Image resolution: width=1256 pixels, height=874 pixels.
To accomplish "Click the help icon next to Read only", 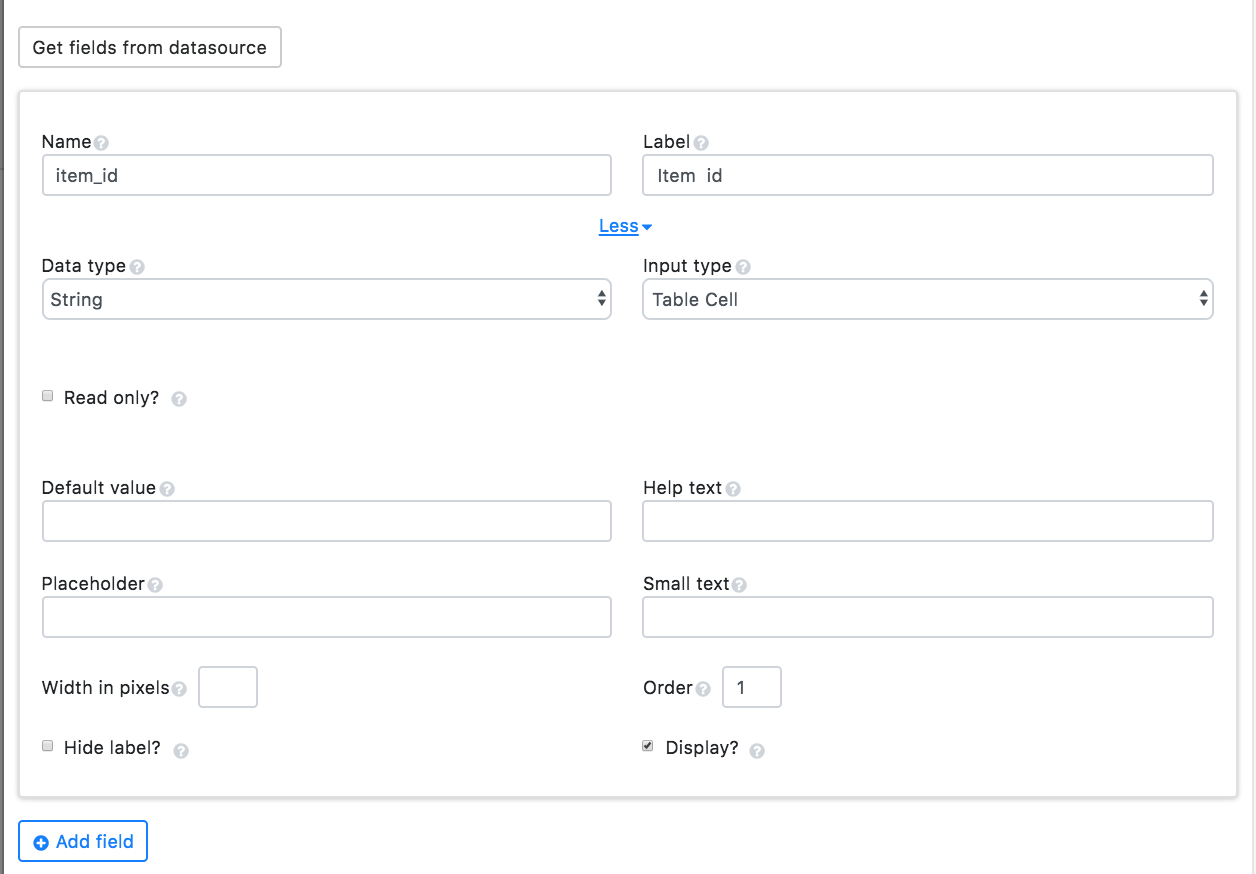I will point(179,399).
